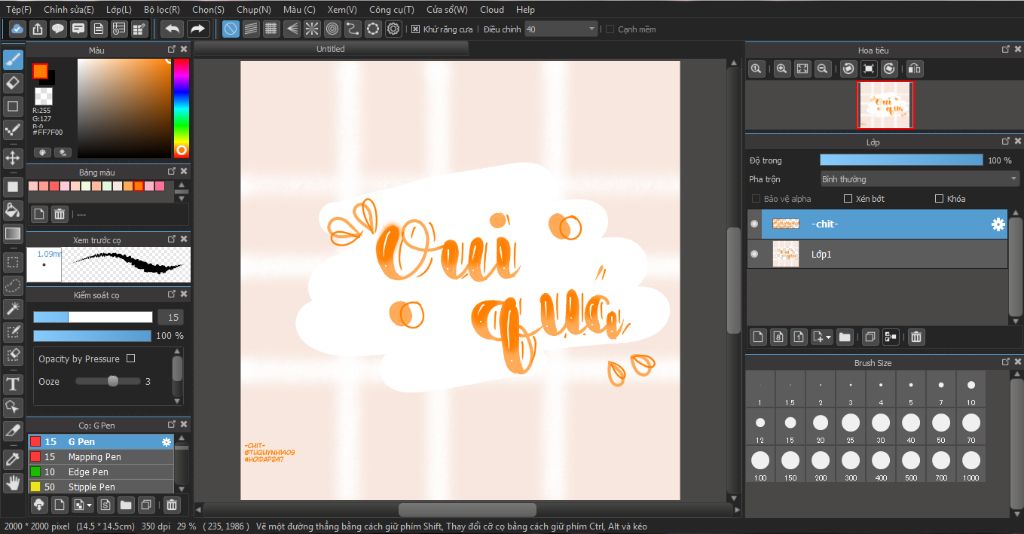Enable concentric circle snap
Screen dimensions: 1024x534
click(332, 29)
